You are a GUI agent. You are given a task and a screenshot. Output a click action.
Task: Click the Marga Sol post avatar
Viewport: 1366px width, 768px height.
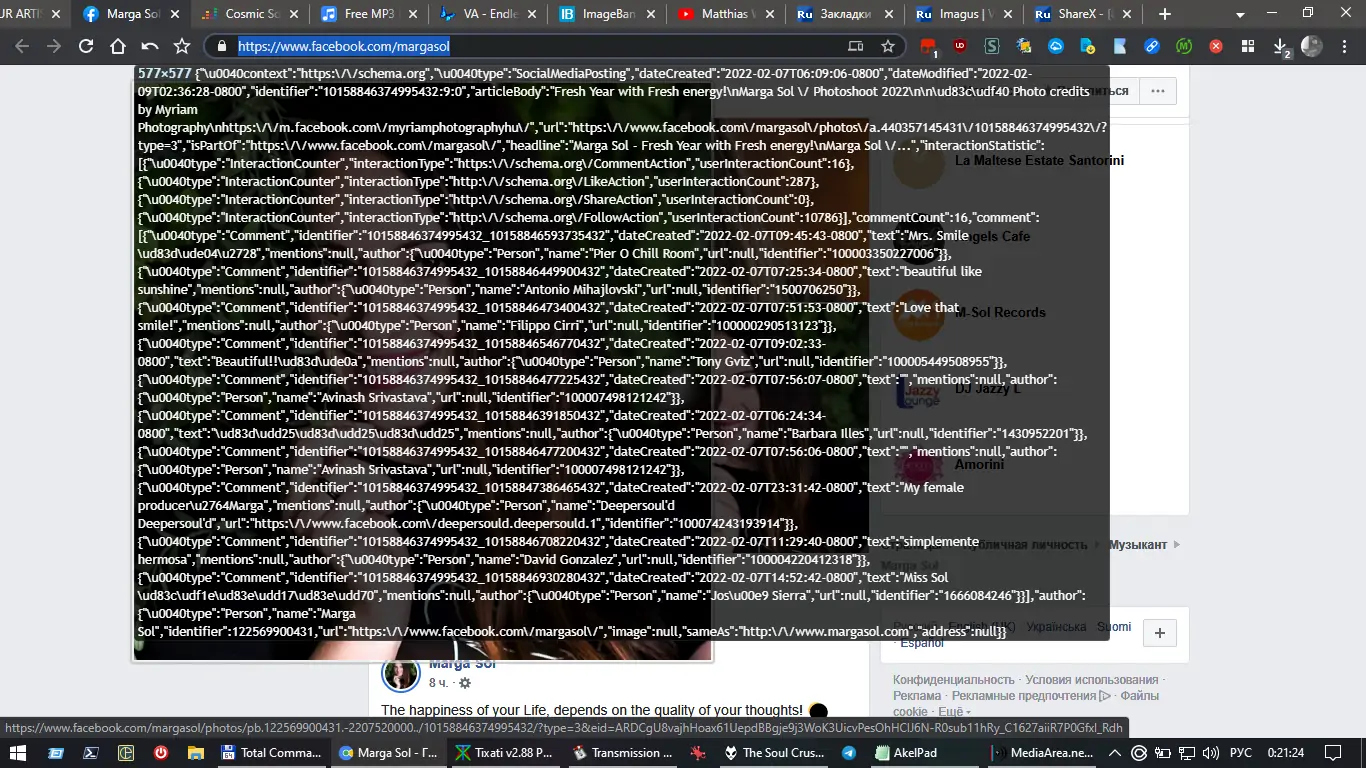point(401,675)
